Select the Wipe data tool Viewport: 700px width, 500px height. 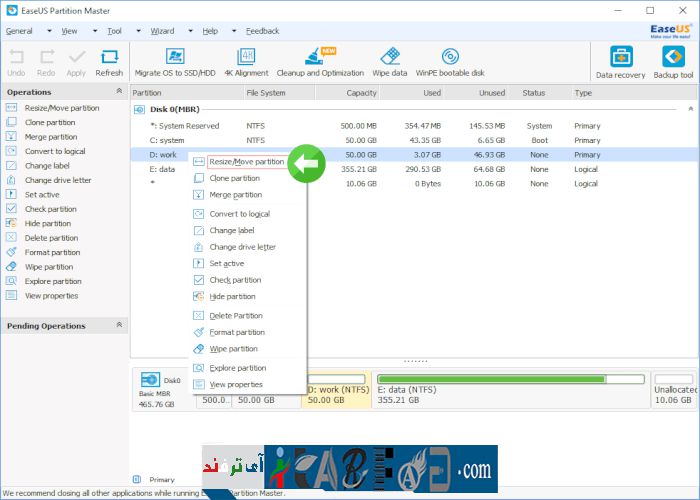pos(389,57)
